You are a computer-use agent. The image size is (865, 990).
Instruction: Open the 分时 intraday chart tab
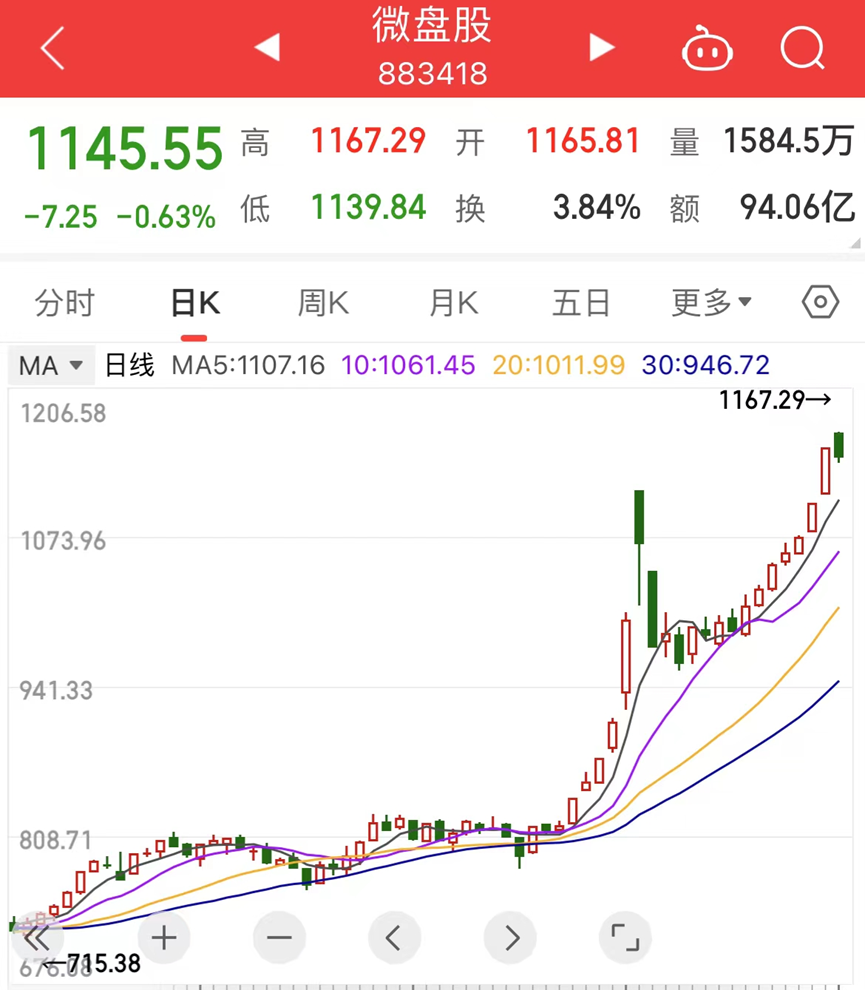coord(64,303)
